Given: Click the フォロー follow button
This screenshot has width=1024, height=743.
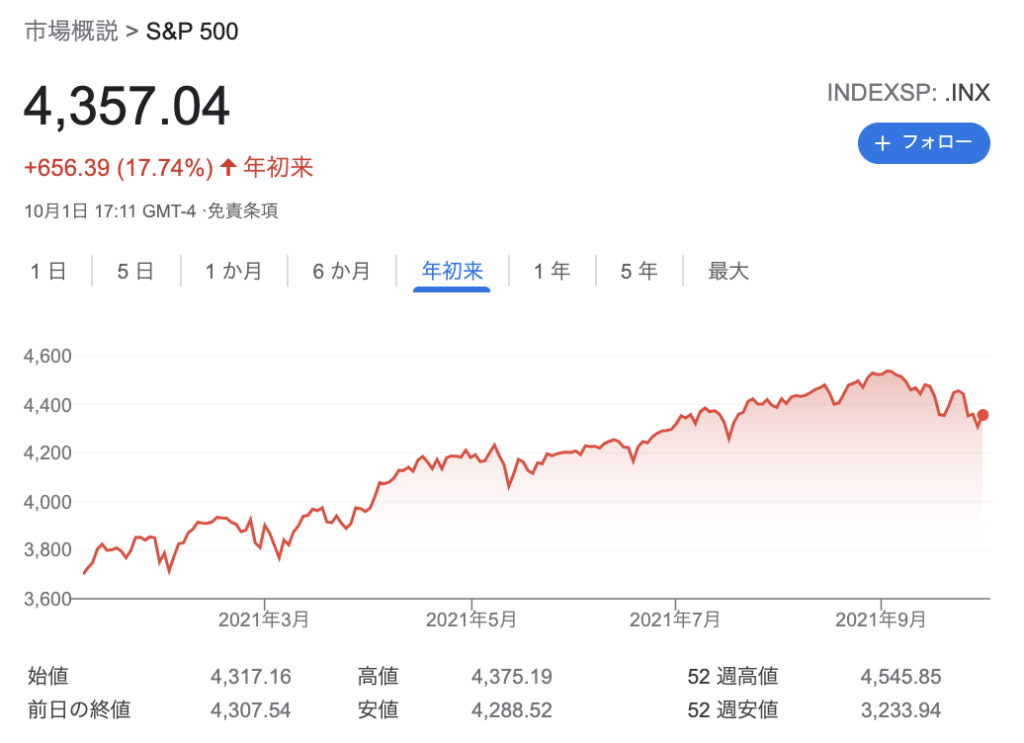Looking at the screenshot, I should coord(923,143).
